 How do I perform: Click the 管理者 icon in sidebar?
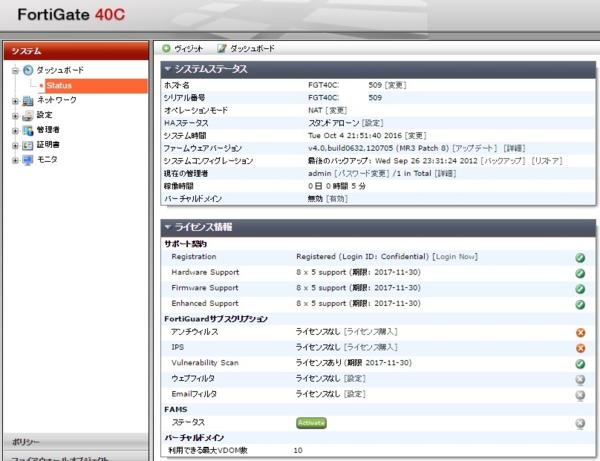pyautogui.click(x=28, y=130)
